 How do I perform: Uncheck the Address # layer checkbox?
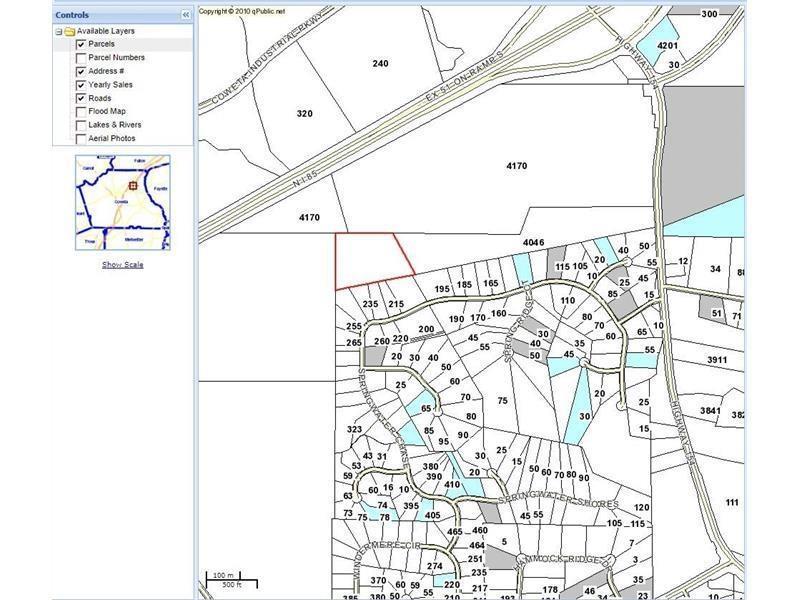coord(81,71)
